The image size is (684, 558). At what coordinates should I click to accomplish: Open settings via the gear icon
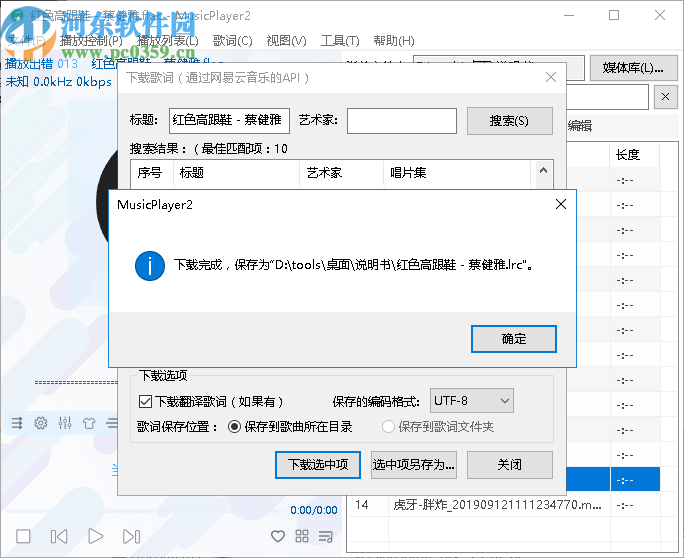41,423
